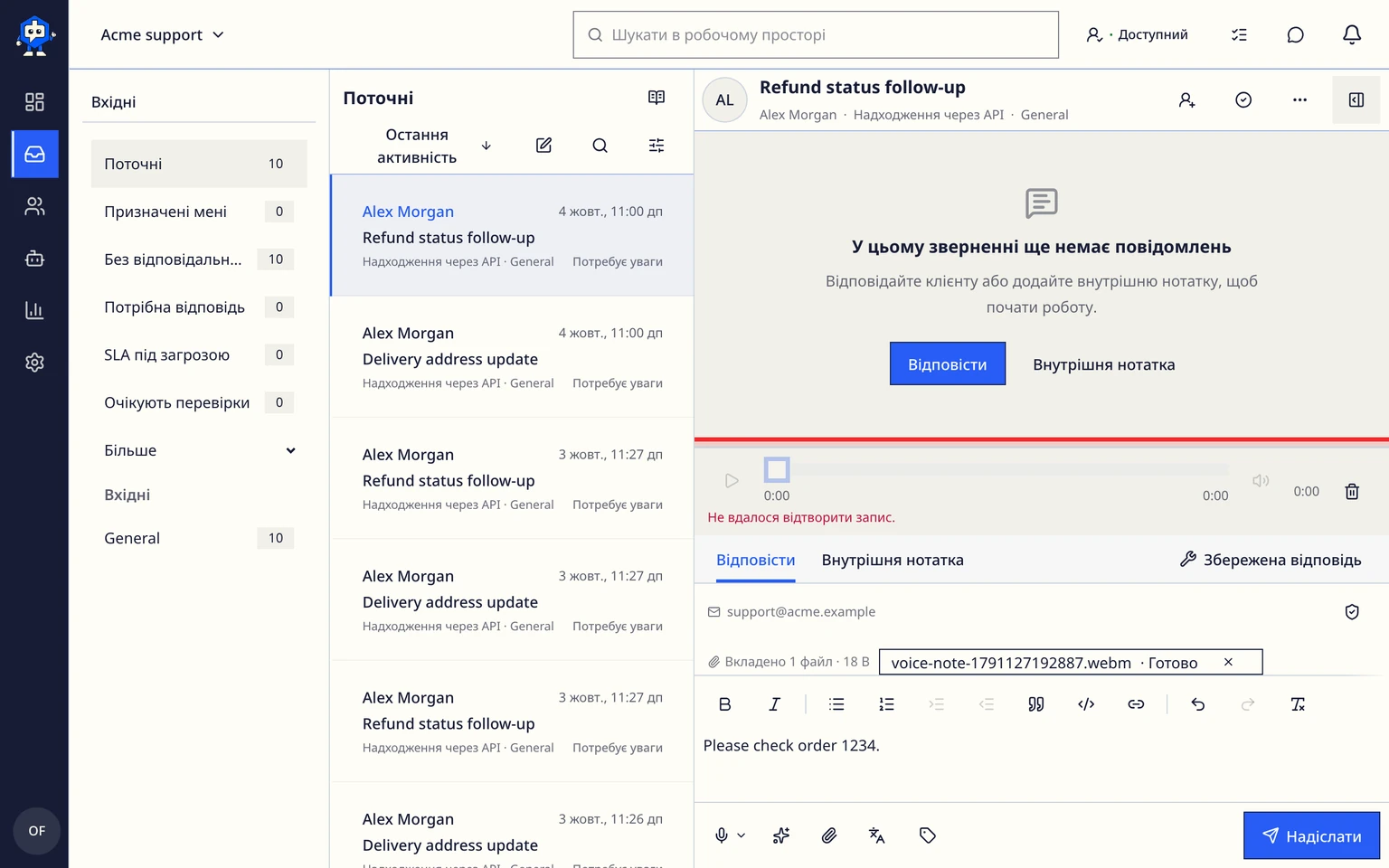Open the checklist tasks icon in header
Viewport: 1389px width, 868px height.
[x=1239, y=34]
